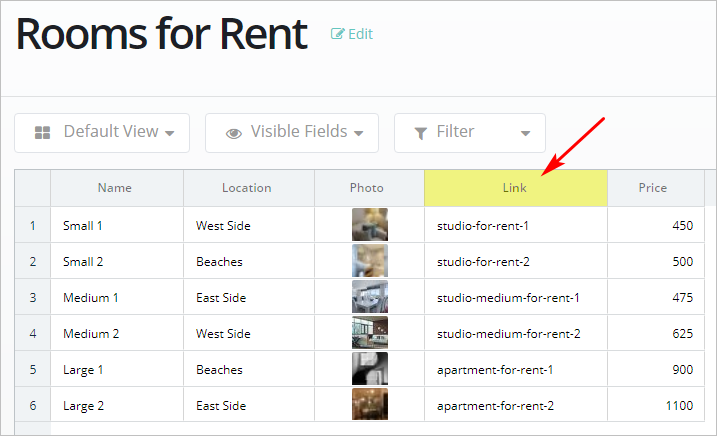Screen dimensions: 717x436
Task: Click the funnel filter icon
Action: [421, 132]
